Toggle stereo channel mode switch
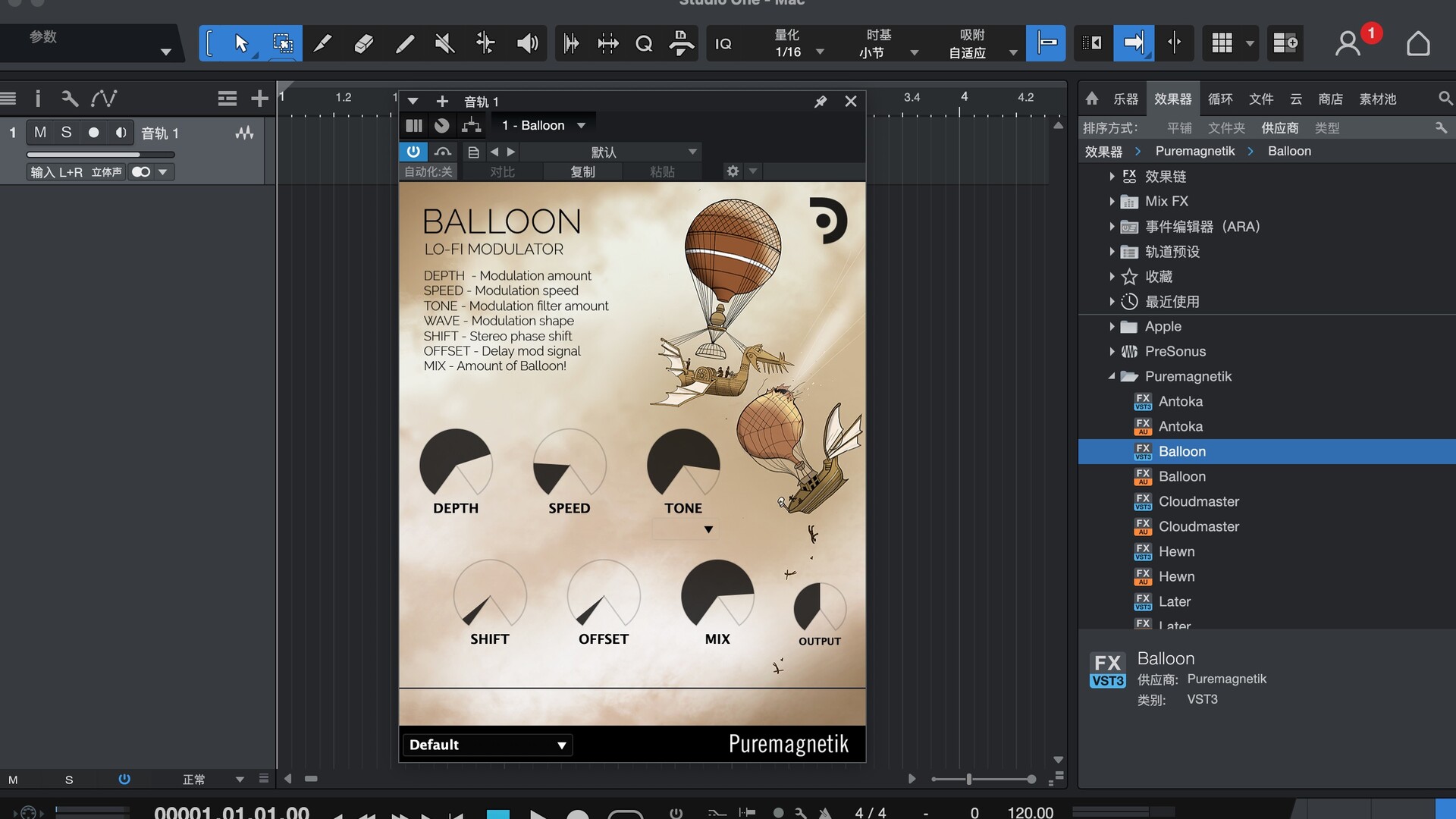 [x=141, y=172]
